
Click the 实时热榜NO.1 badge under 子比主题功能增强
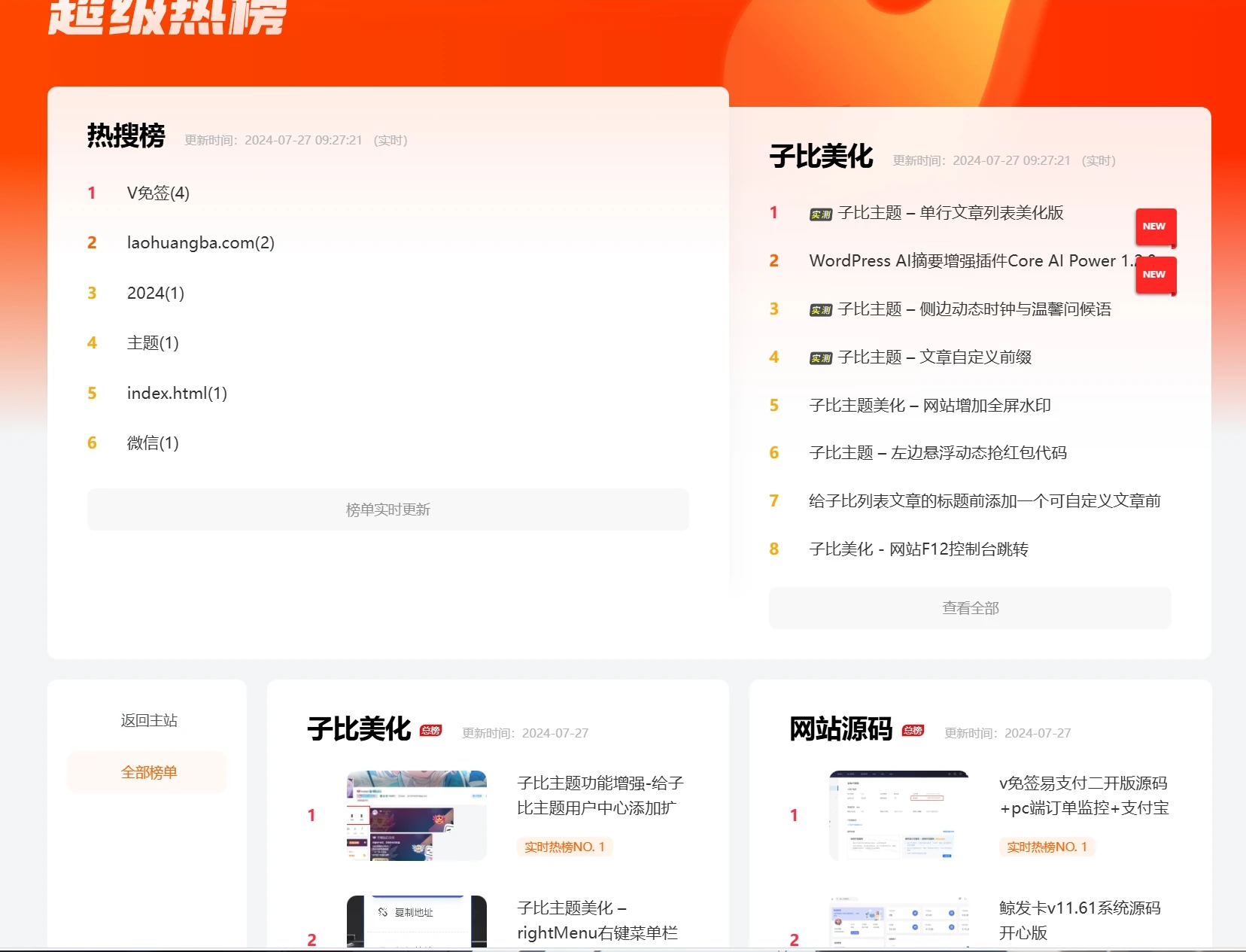coord(564,847)
